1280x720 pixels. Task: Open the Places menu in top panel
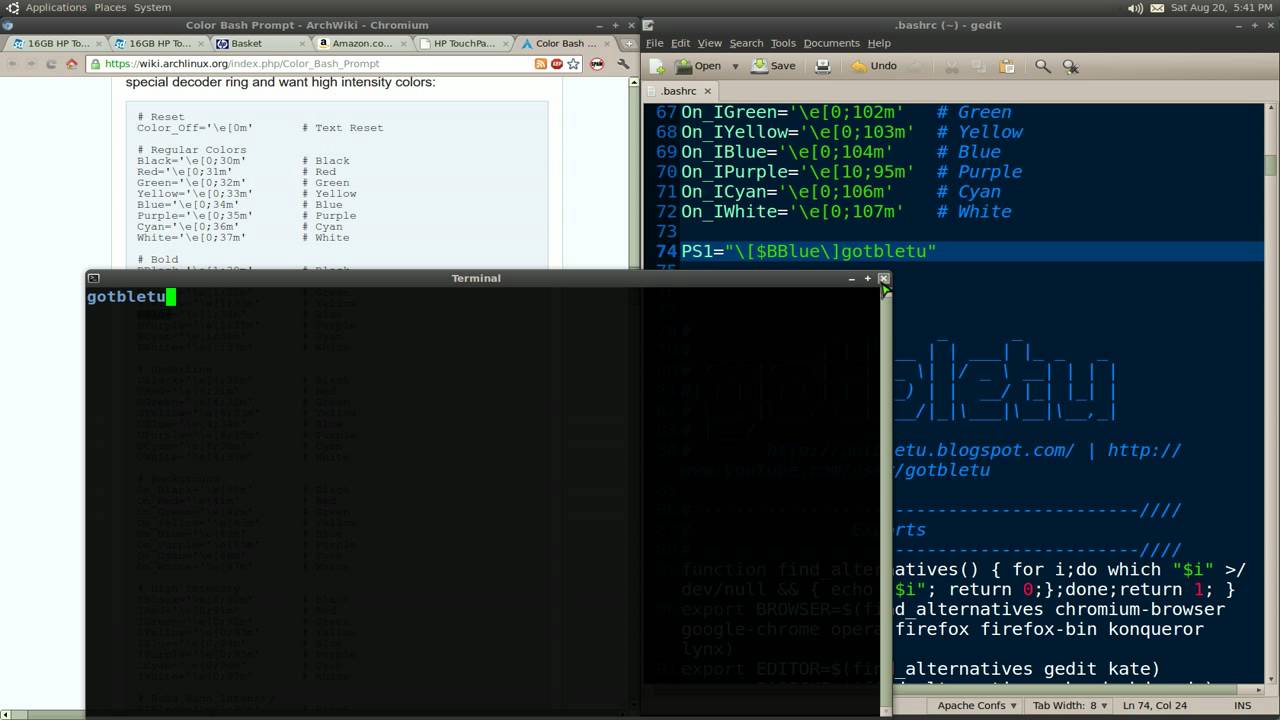pos(110,7)
